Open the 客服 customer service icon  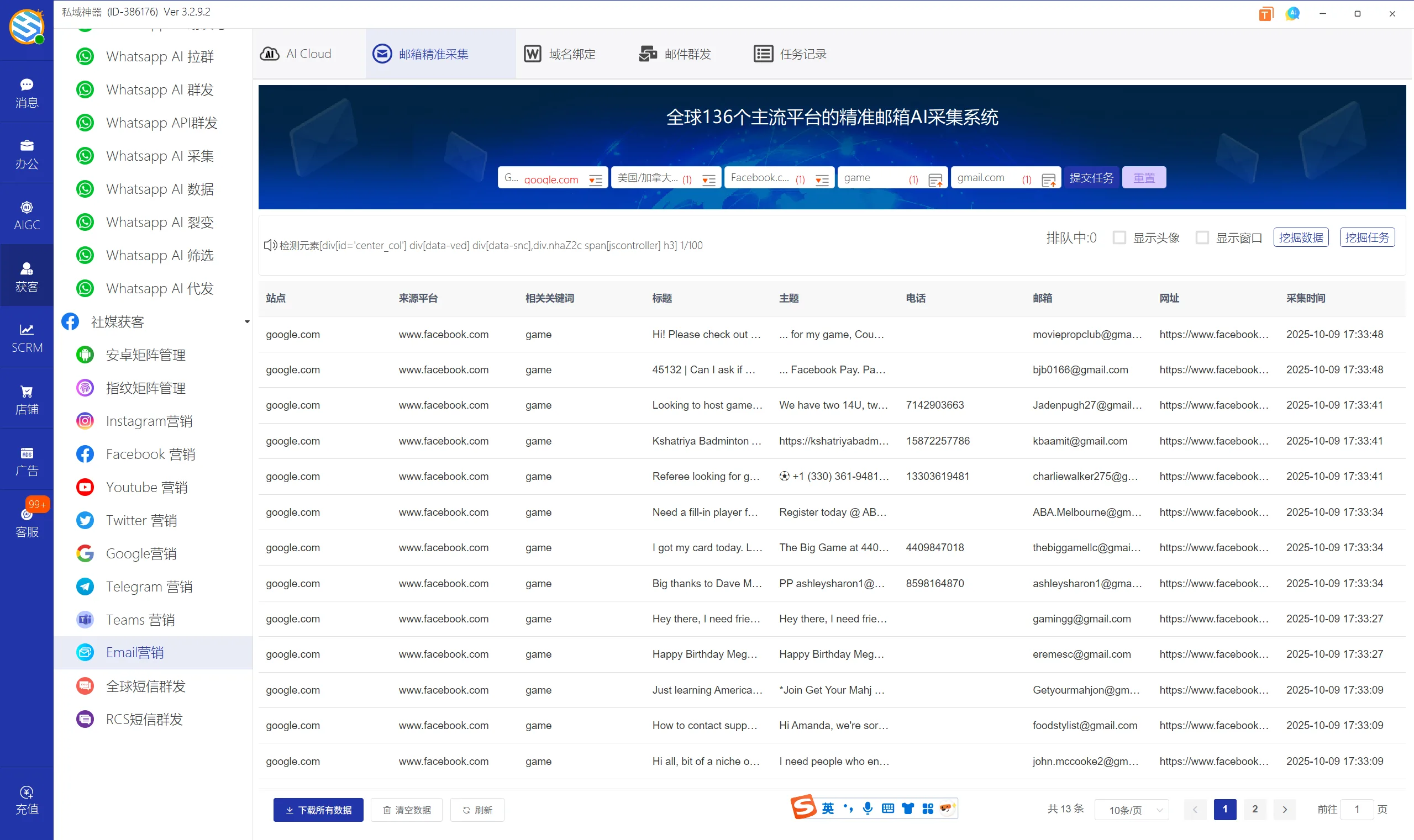point(27,522)
